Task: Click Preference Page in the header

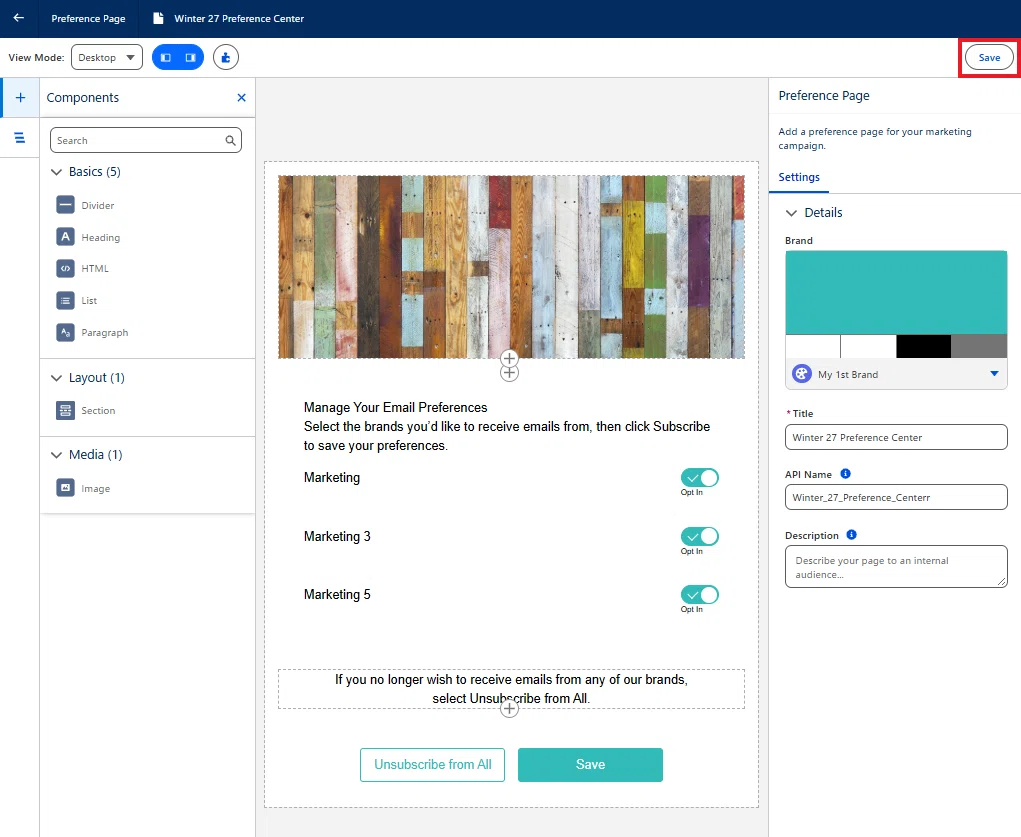Action: [89, 18]
